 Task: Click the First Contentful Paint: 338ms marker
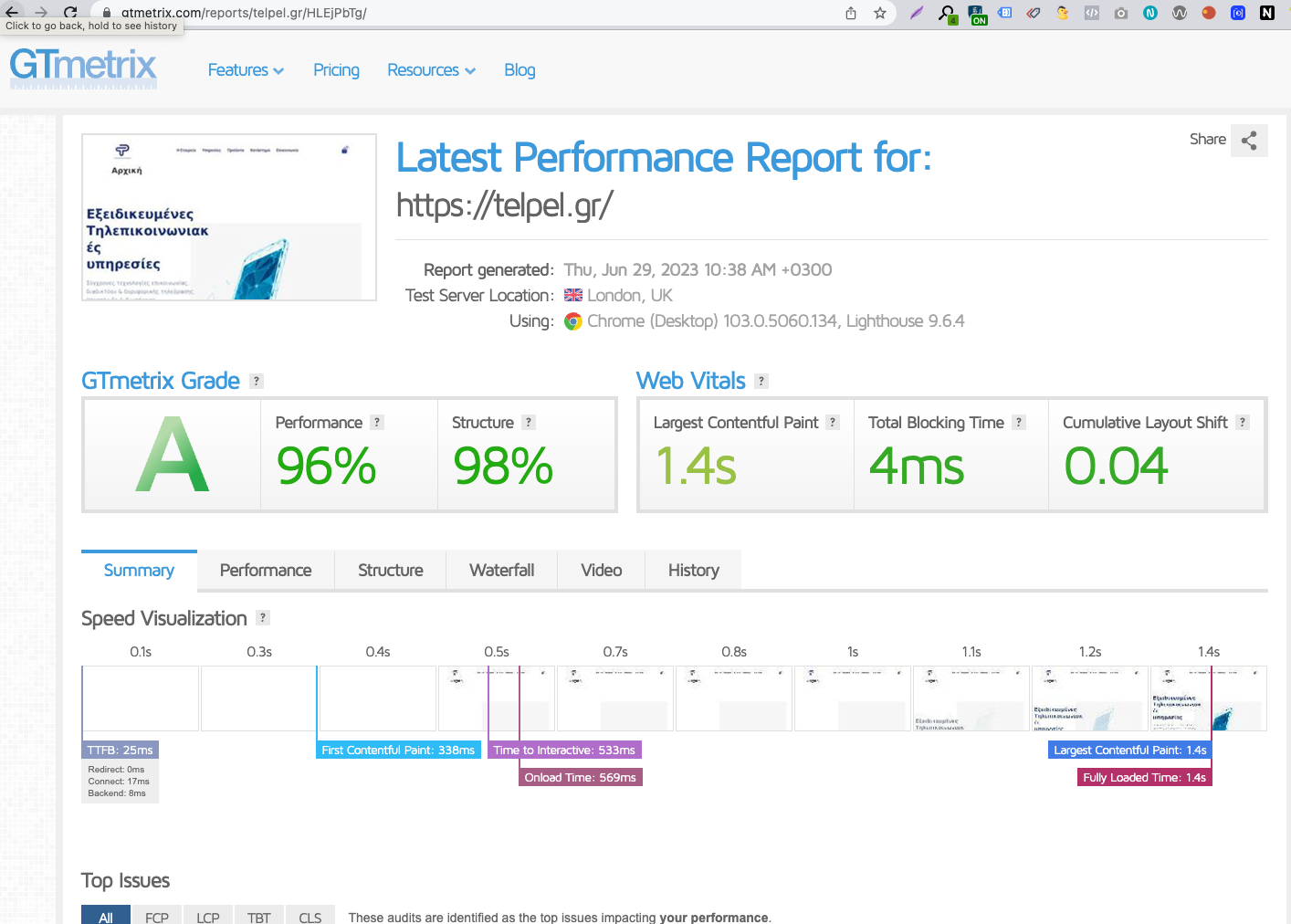pos(398,750)
